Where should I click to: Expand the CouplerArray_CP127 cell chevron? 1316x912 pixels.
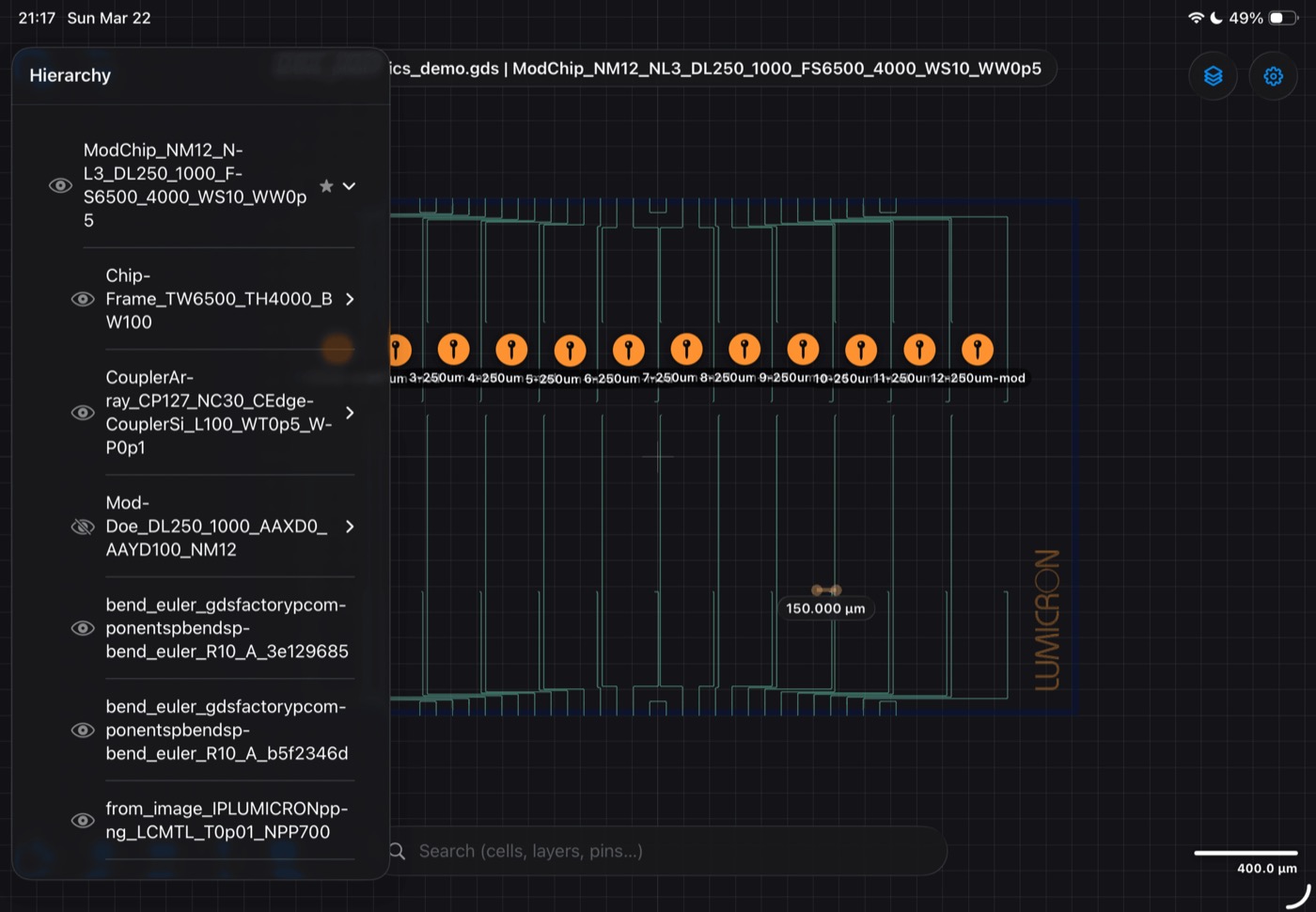[x=350, y=413]
